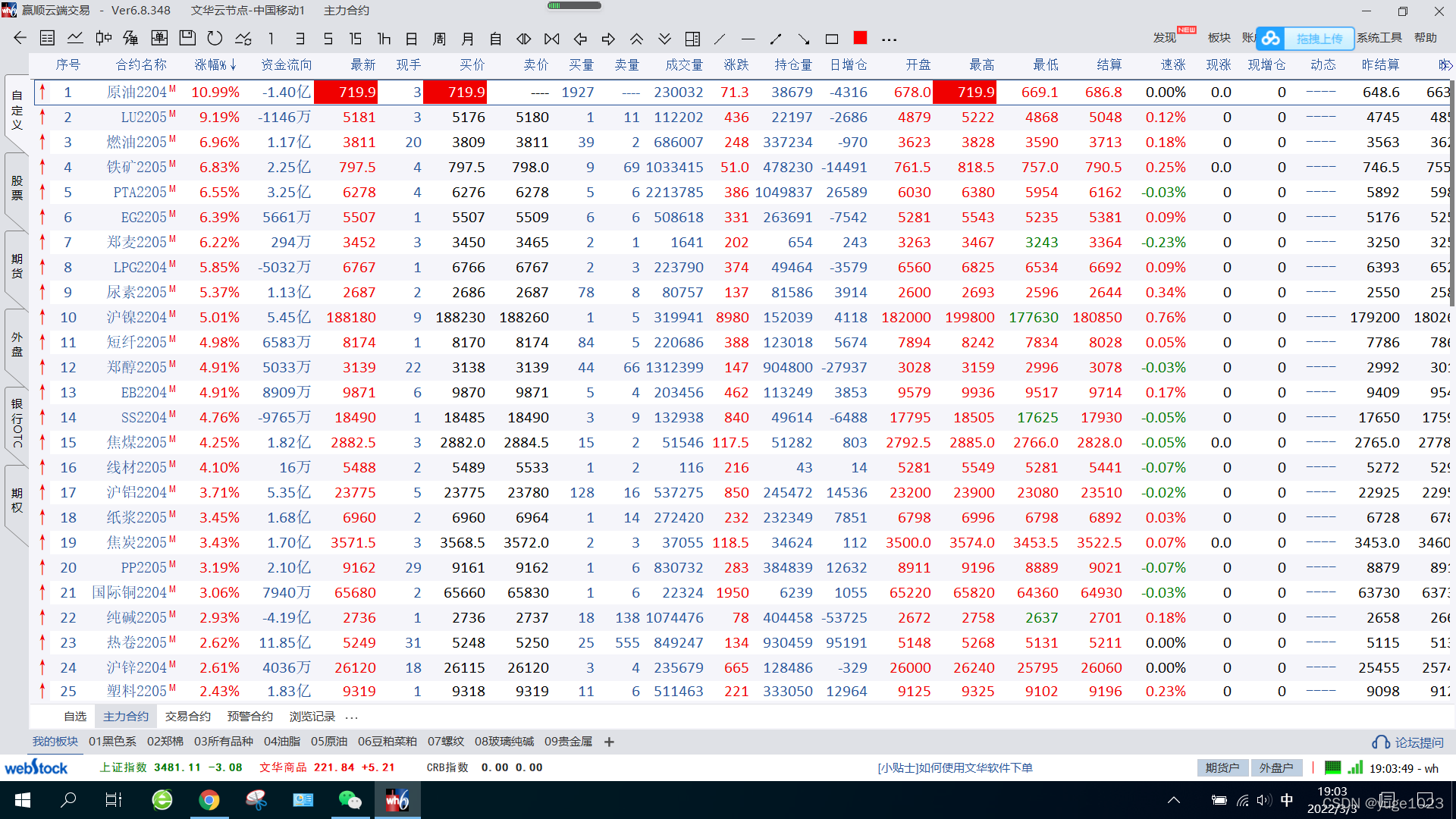Viewport: 1456px width, 819px height.
Task: Open the quote list view icon
Action: coord(47,38)
